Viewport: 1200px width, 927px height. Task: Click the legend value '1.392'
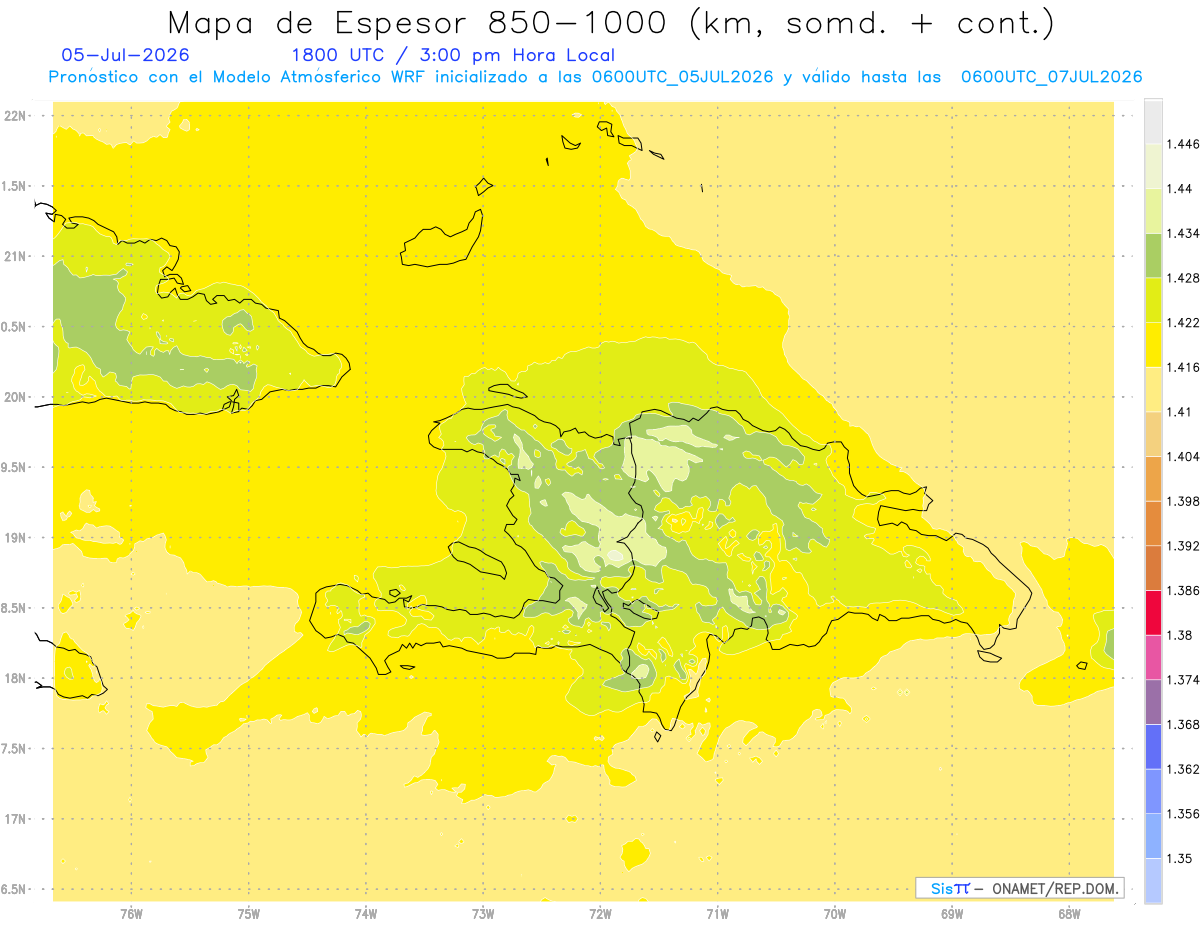pos(1184,546)
